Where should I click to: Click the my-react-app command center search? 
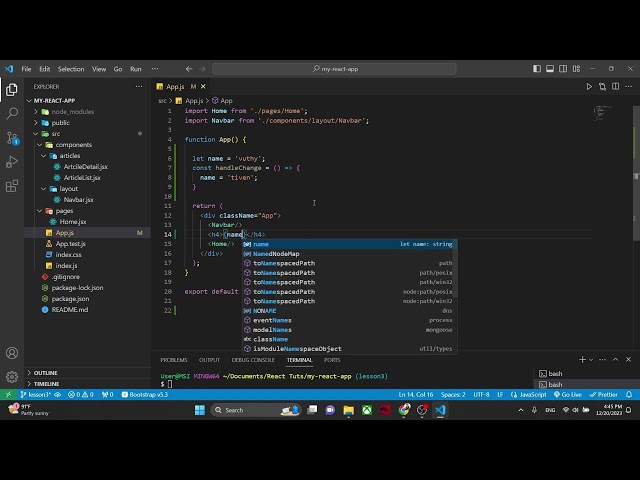[x=334, y=69]
